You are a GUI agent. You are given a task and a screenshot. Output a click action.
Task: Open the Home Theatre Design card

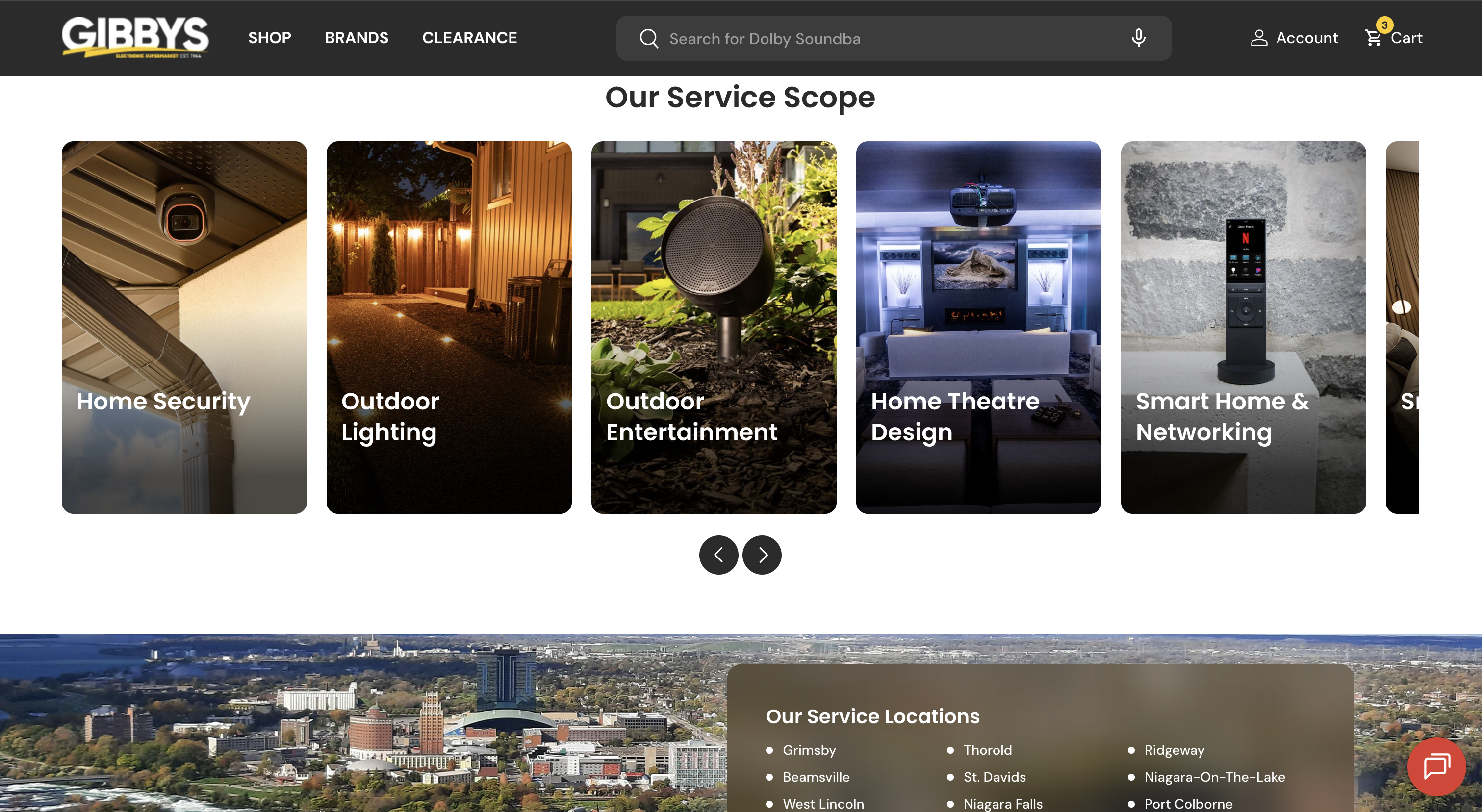(978, 327)
